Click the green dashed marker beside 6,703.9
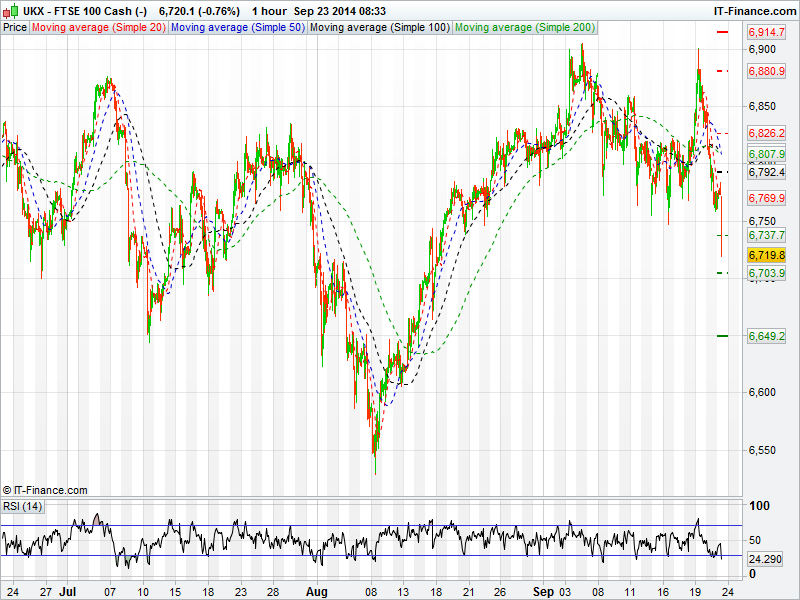This screenshot has width=800, height=600. click(x=723, y=273)
